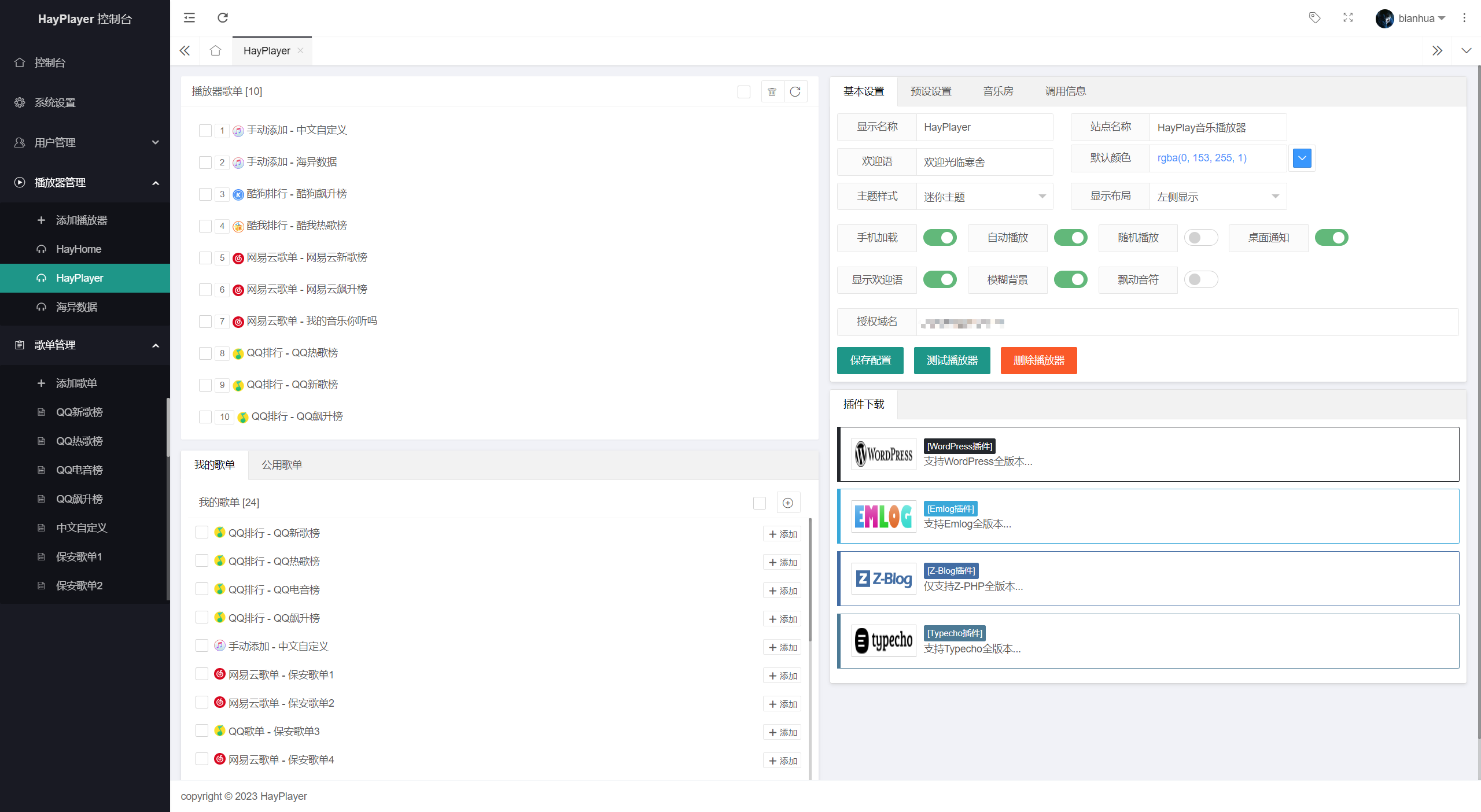Check the box for 酷狗排行 - 酷狗飙升榜
This screenshot has width=1481, height=812.
205,194
